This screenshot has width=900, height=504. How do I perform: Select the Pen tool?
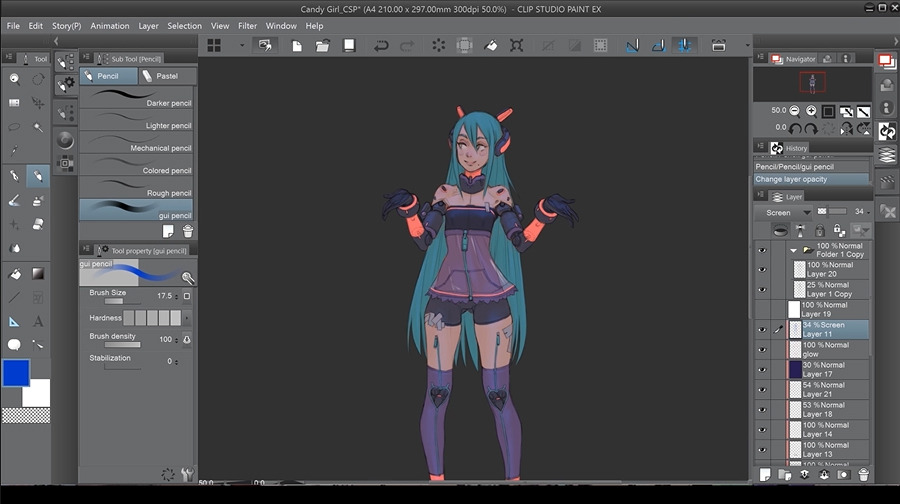(14, 176)
